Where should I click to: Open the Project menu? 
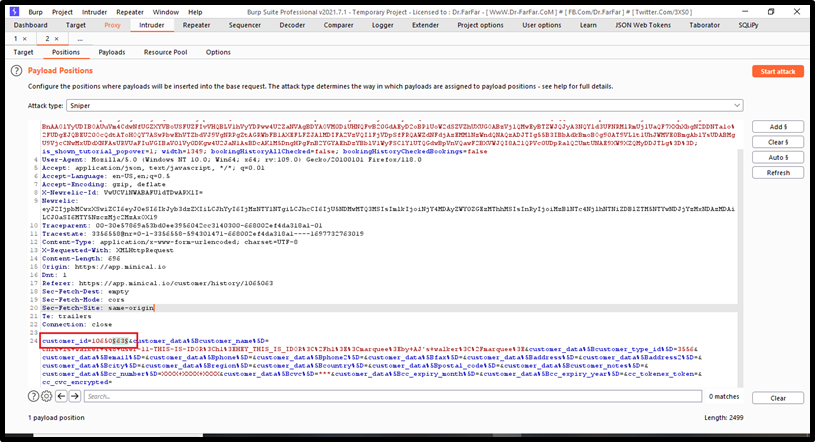[62, 12]
